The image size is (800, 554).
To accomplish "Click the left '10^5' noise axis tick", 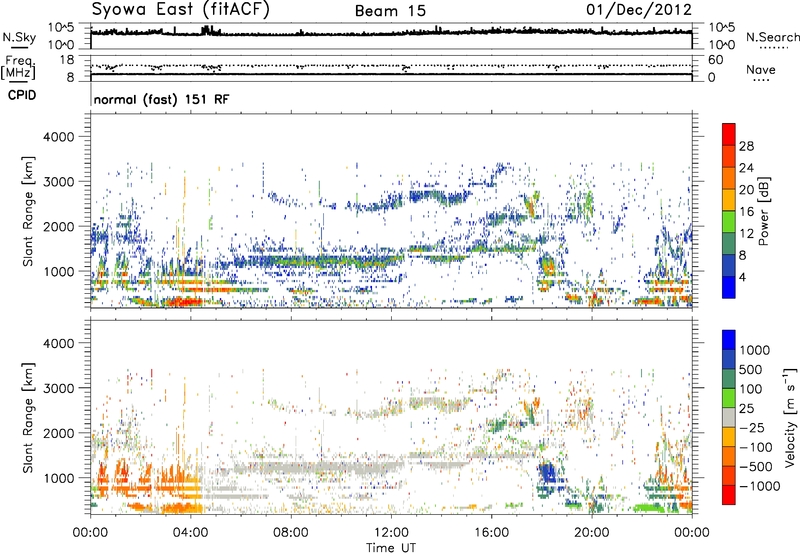I will pyautogui.click(x=61, y=27).
